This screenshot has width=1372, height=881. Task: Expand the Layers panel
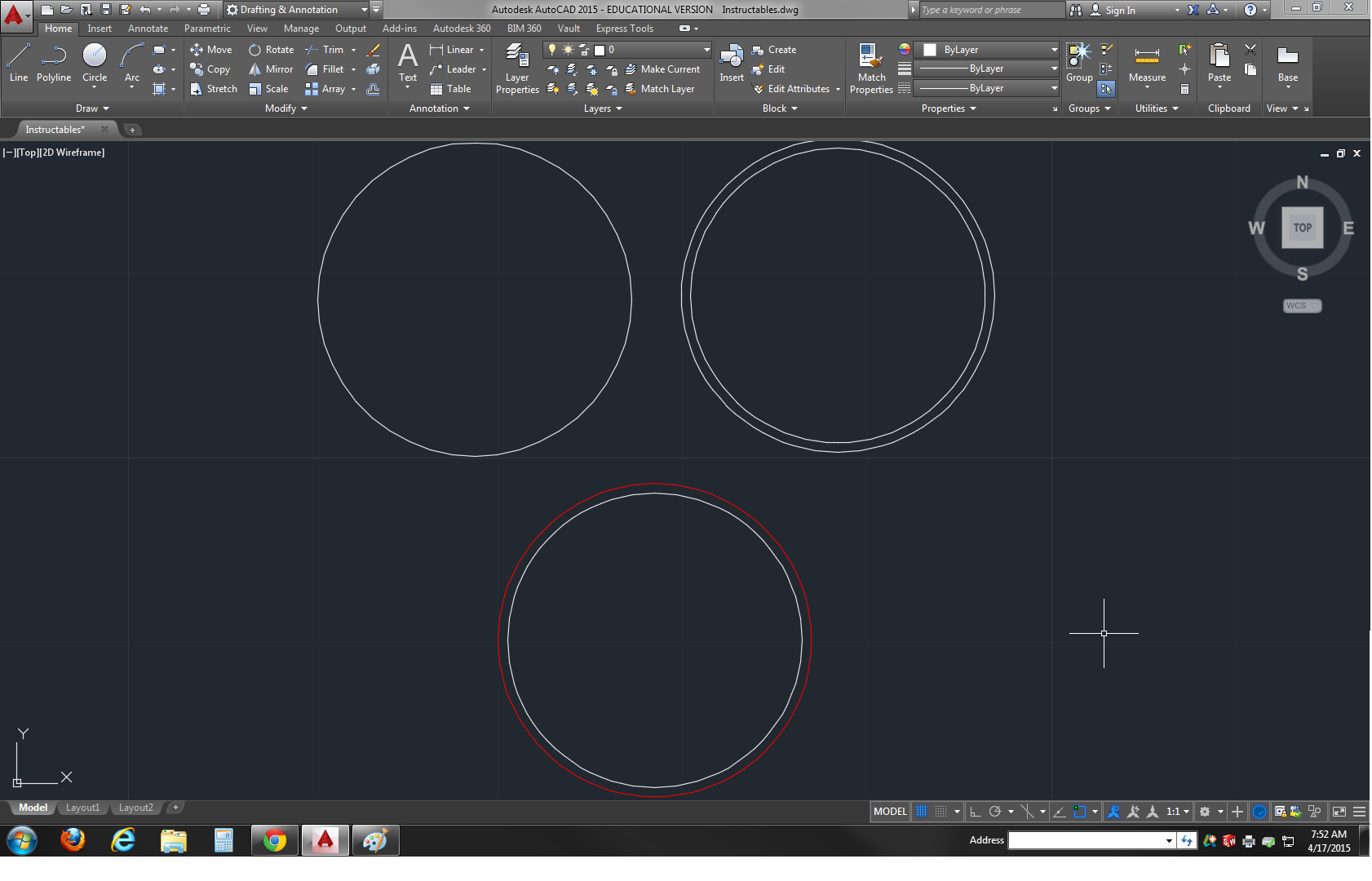coord(603,108)
